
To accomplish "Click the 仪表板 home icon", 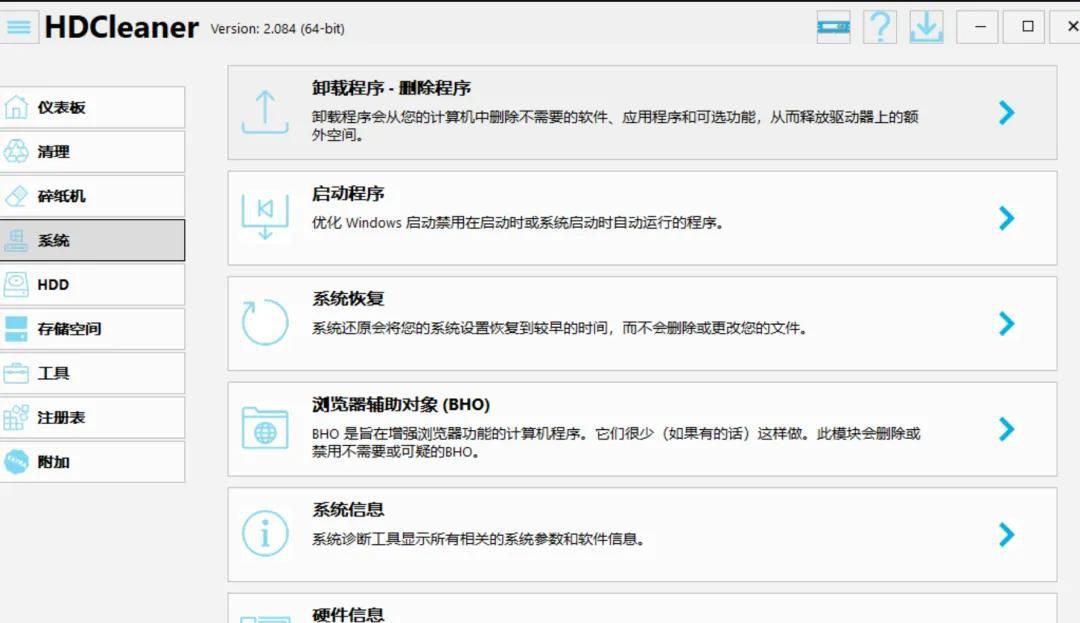I will (x=16, y=107).
